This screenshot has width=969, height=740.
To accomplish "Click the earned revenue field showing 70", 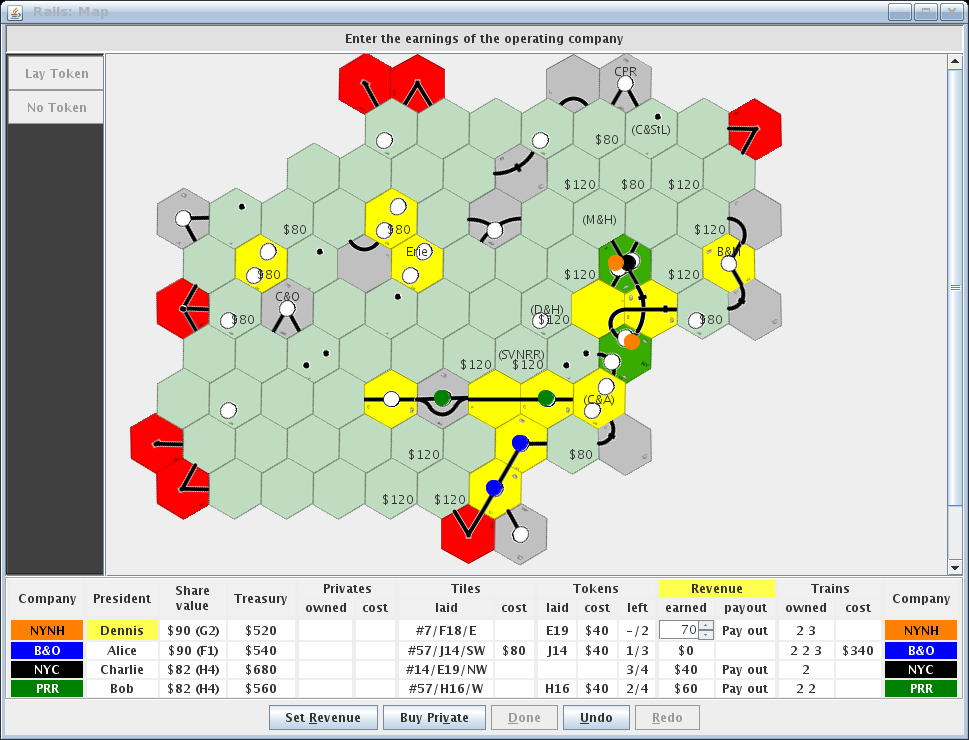I will click(x=679, y=630).
